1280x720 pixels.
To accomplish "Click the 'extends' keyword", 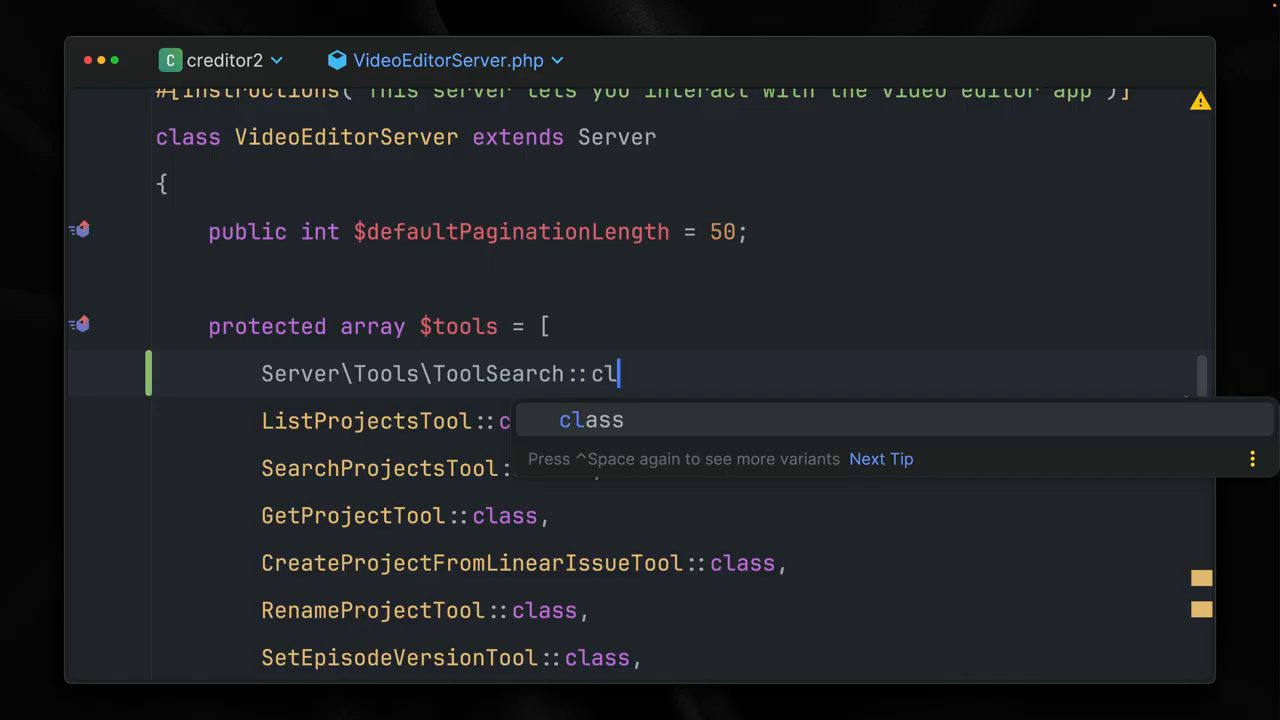I will tap(518, 137).
